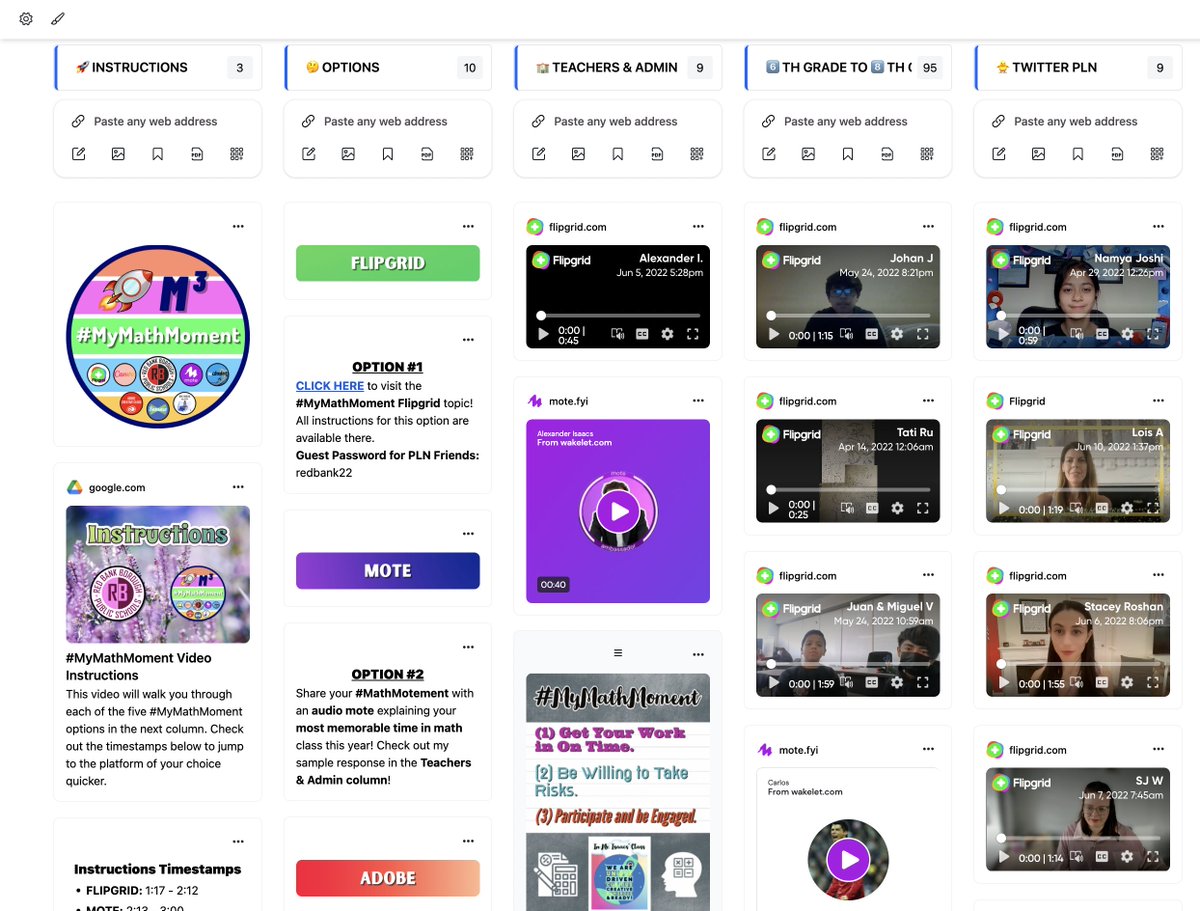The height and width of the screenshot is (911, 1200).
Task: Open video settings gear on Lois A video
Action: coord(1128,509)
